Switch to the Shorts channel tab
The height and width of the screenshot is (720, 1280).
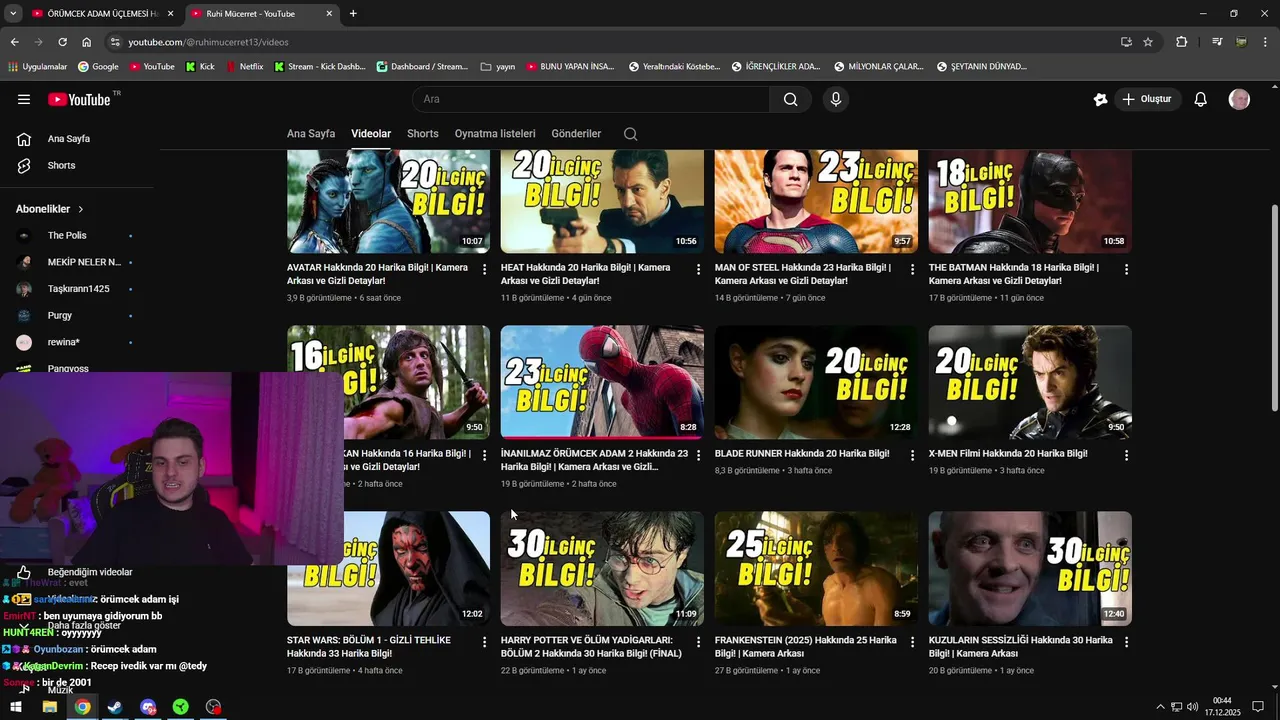[x=423, y=134]
